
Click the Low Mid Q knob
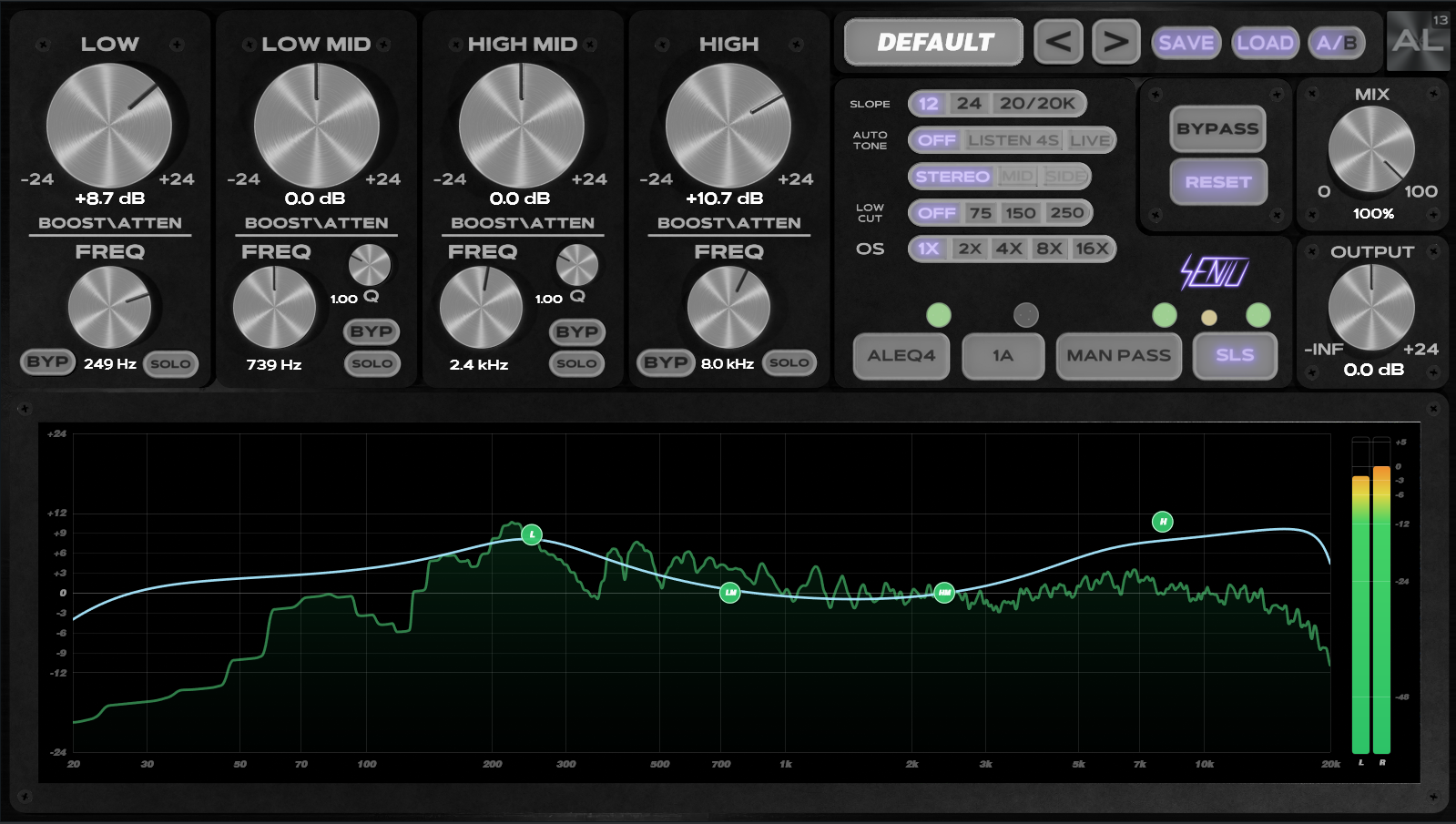[370, 266]
